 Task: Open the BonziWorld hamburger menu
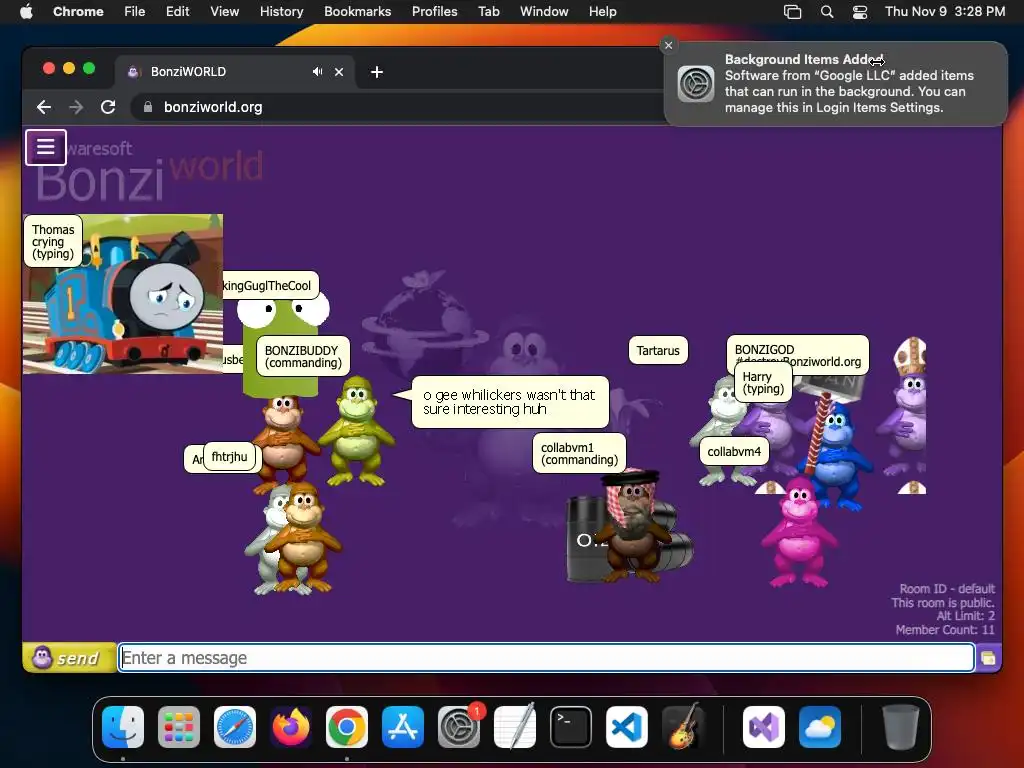click(x=46, y=147)
